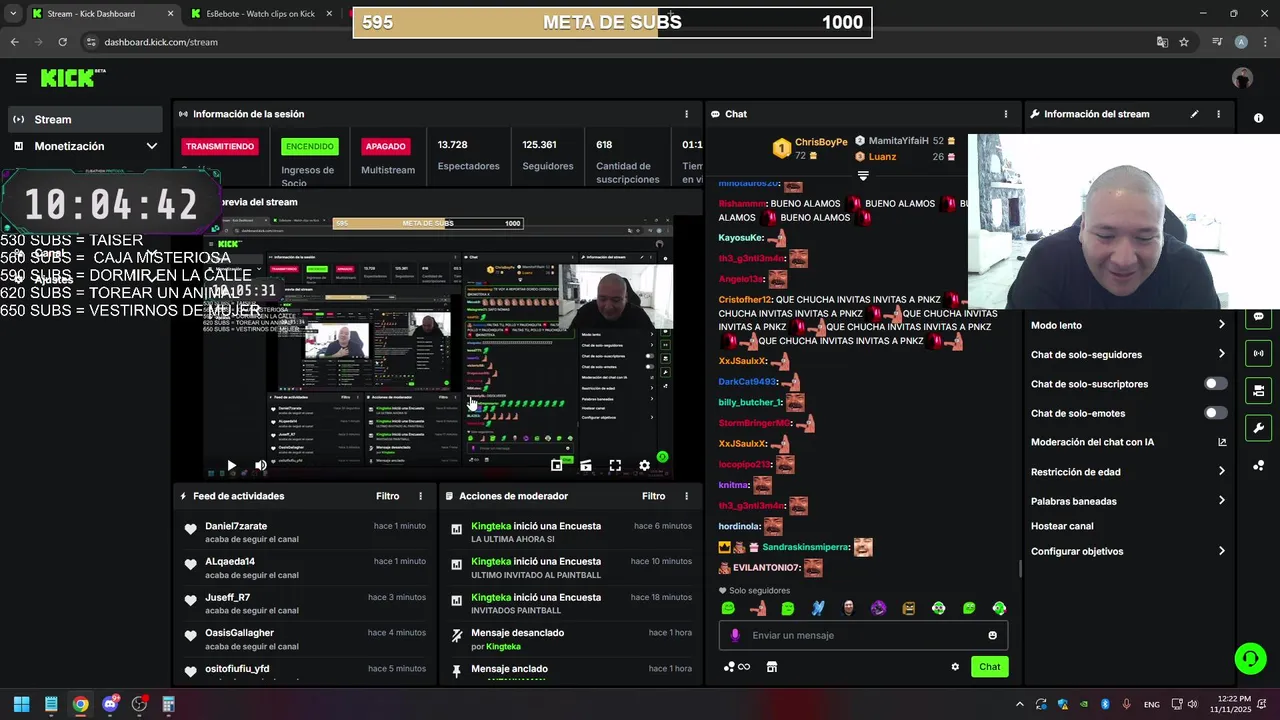This screenshot has height=720, width=1280.
Task: Open the shop icon below chat input
Action: (x=772, y=667)
